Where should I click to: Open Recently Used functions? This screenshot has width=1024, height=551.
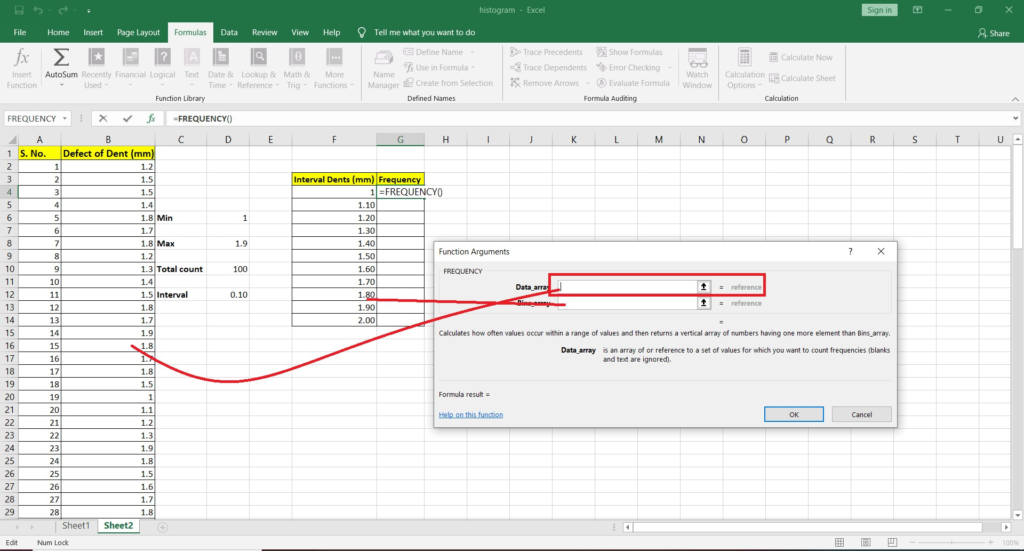(x=96, y=68)
